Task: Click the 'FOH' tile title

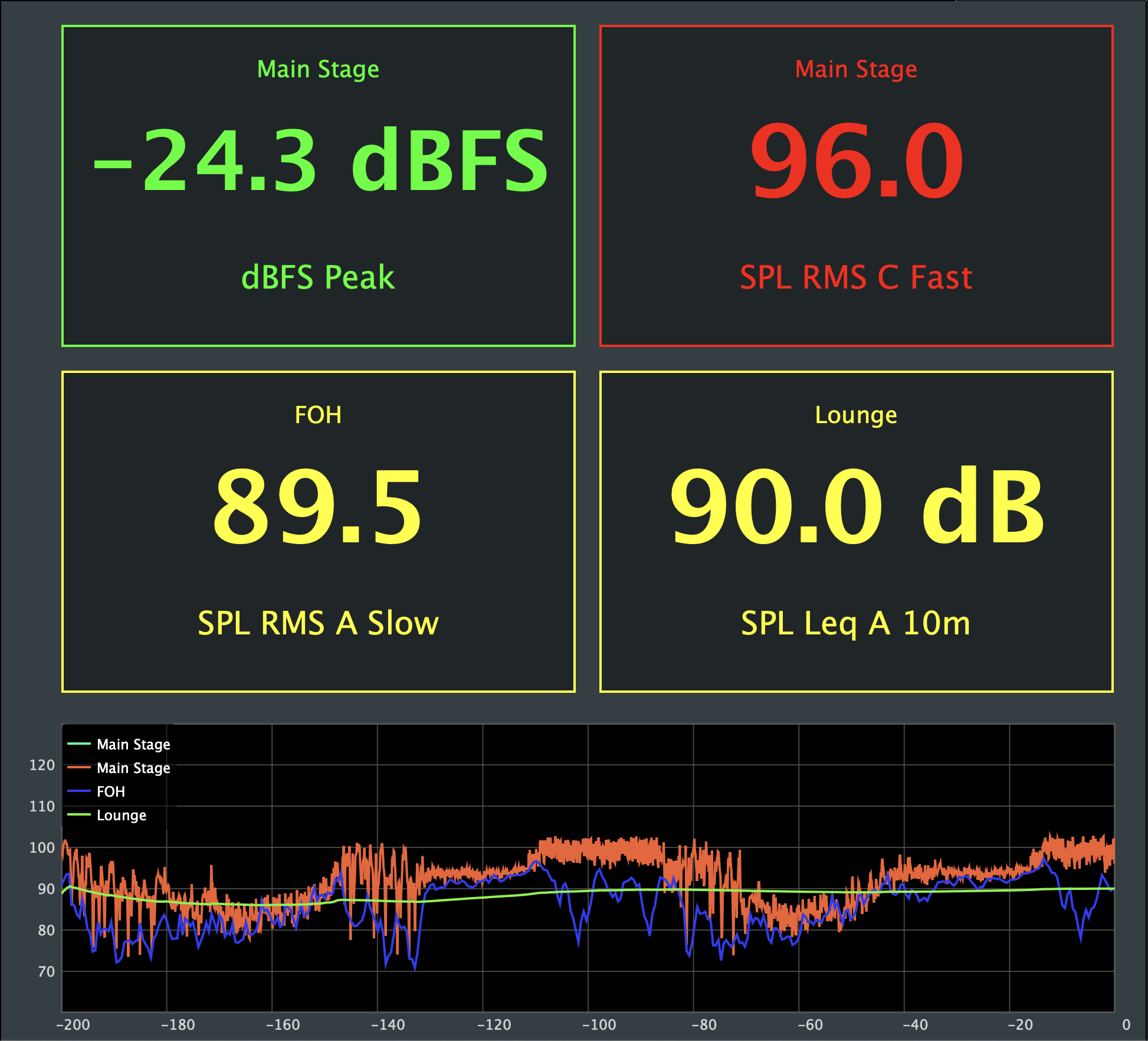Action: 318,415
